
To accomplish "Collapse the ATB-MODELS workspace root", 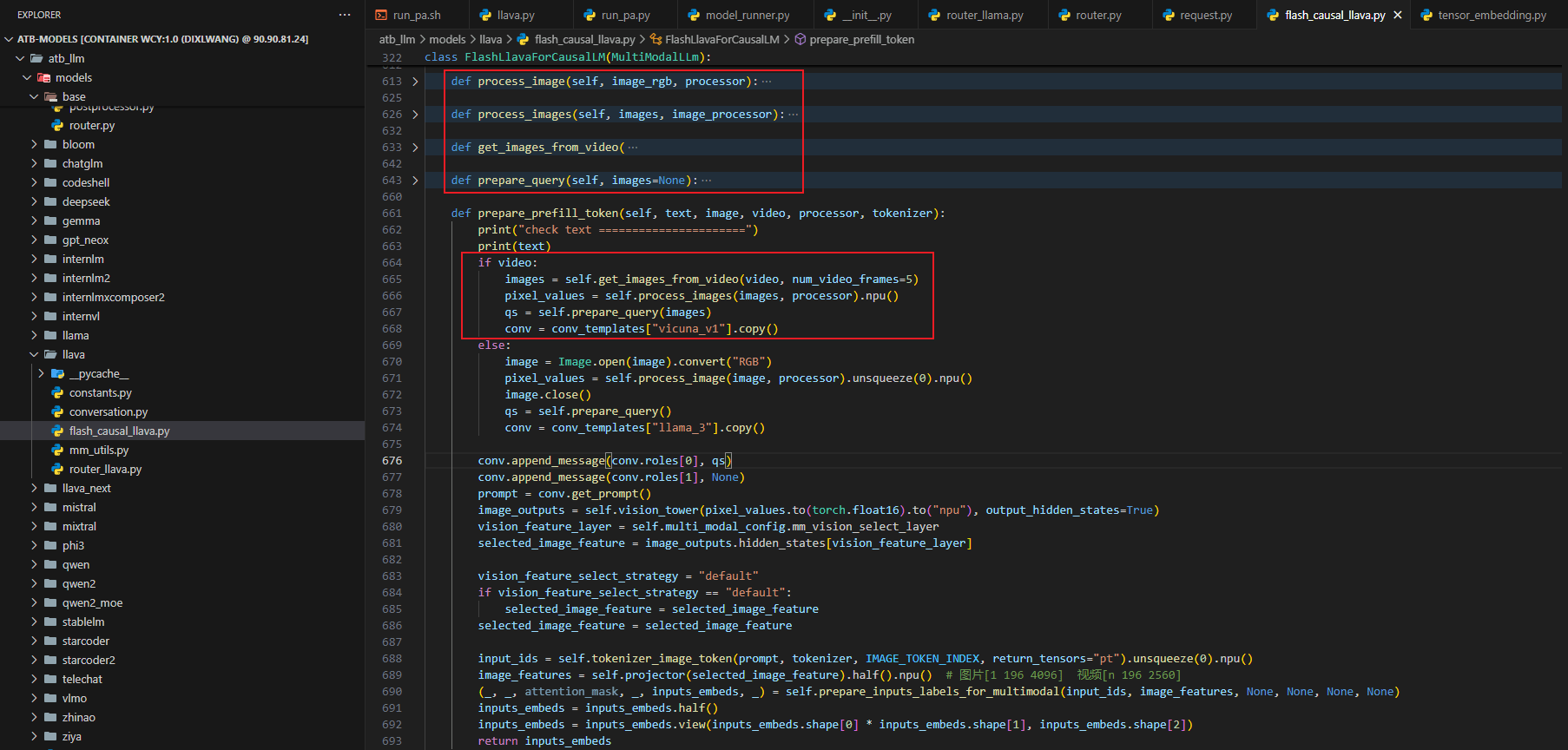I will click(9, 39).
